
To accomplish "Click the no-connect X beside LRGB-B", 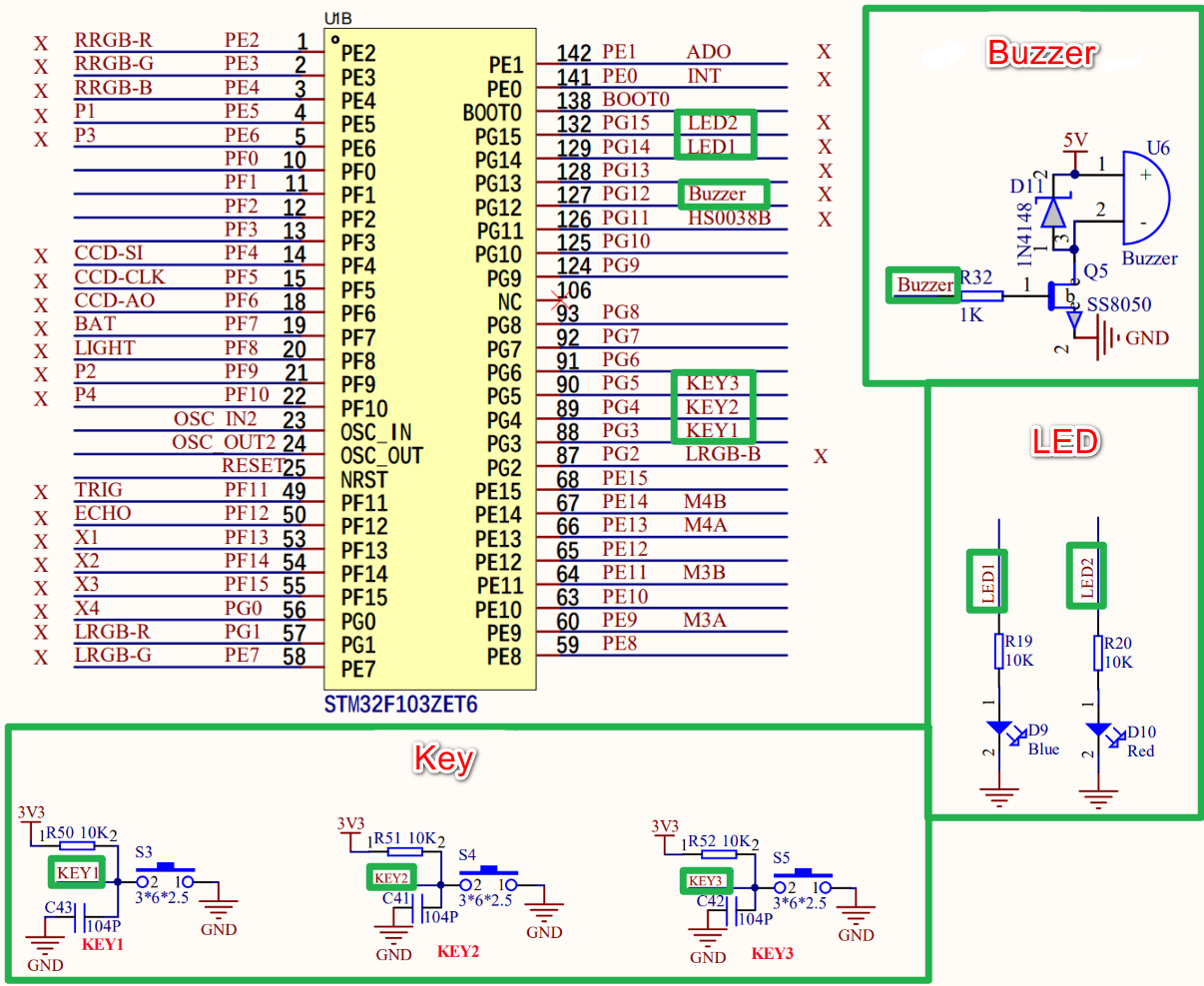I will [x=821, y=456].
